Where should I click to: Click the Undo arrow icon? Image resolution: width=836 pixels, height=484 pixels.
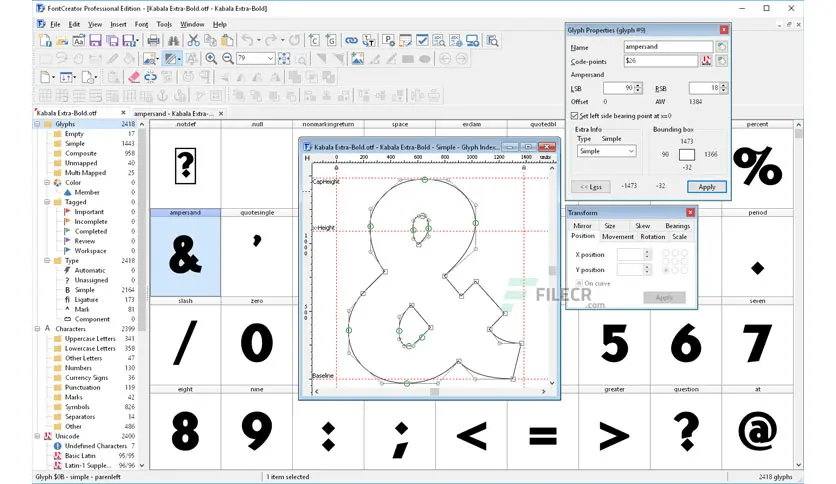click(246, 41)
